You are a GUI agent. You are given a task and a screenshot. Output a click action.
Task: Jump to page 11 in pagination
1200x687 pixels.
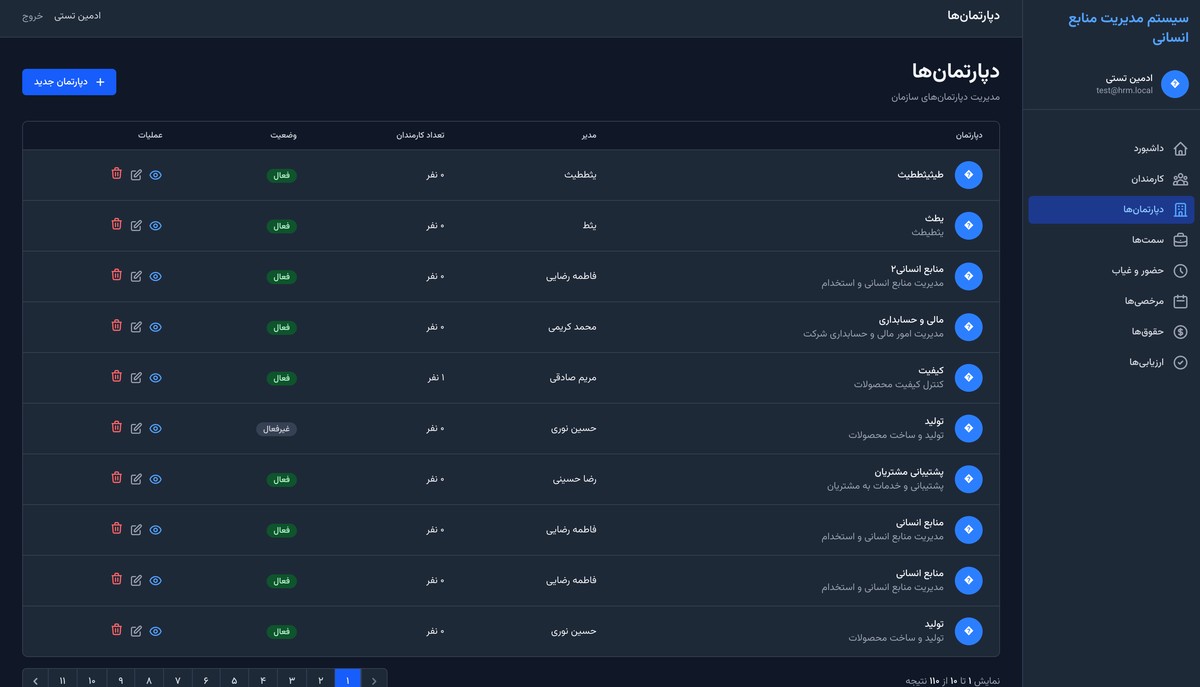point(63,680)
